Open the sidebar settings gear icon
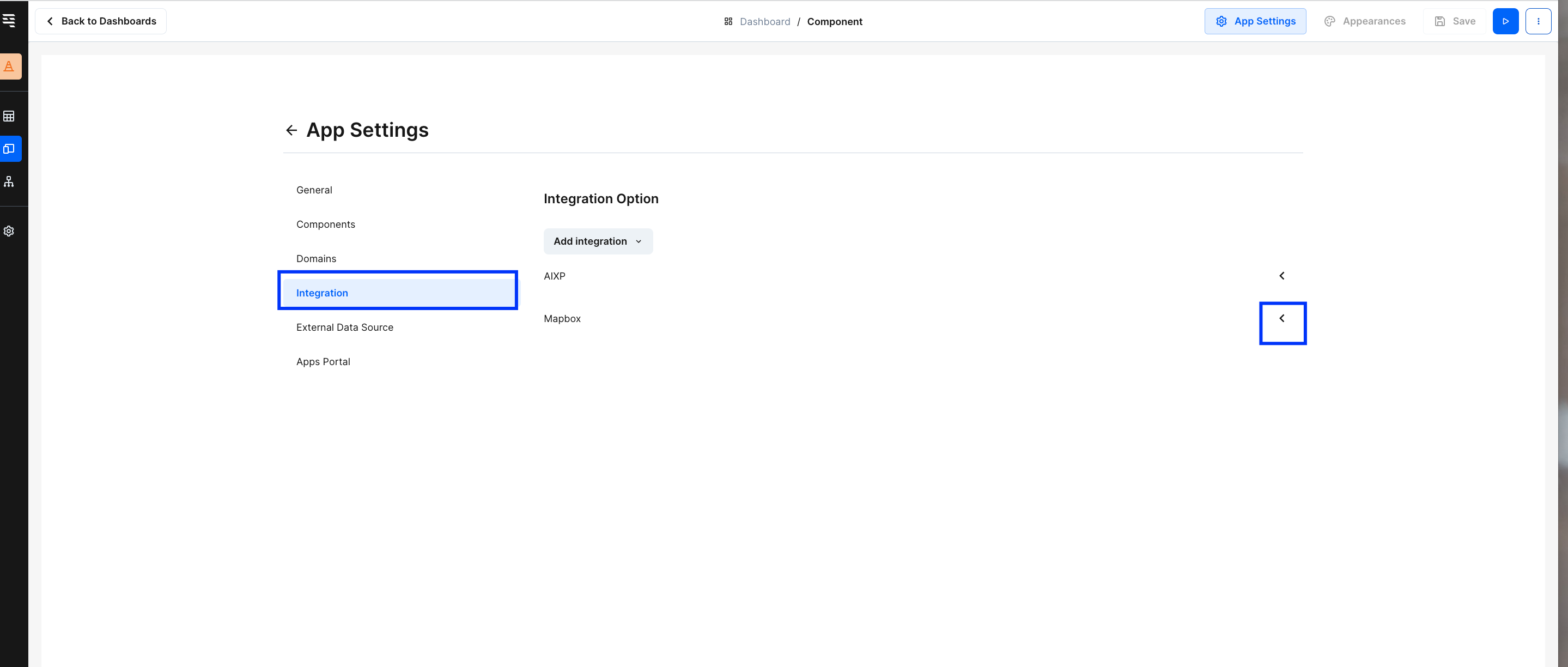 (9, 231)
